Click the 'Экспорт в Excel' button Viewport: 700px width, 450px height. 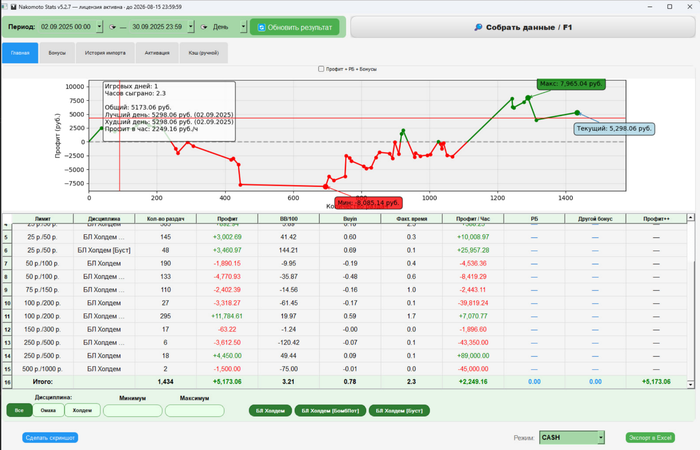click(x=650, y=438)
